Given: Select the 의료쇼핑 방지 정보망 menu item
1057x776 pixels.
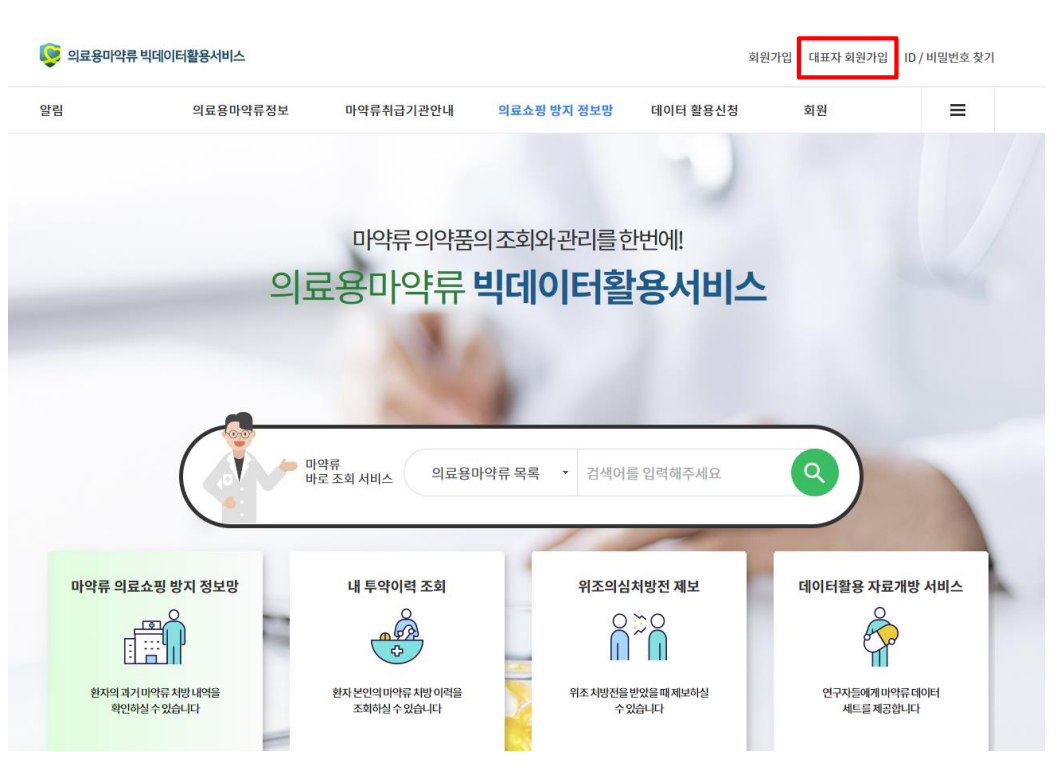Looking at the screenshot, I should [555, 110].
